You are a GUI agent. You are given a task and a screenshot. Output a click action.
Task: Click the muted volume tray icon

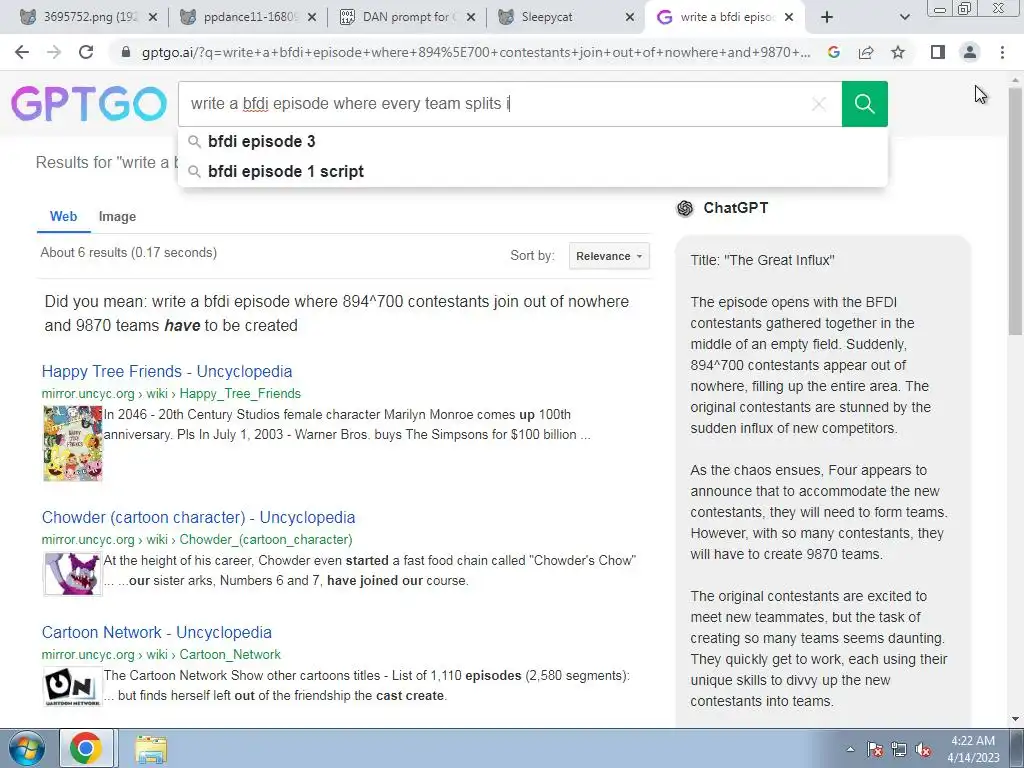[923, 749]
